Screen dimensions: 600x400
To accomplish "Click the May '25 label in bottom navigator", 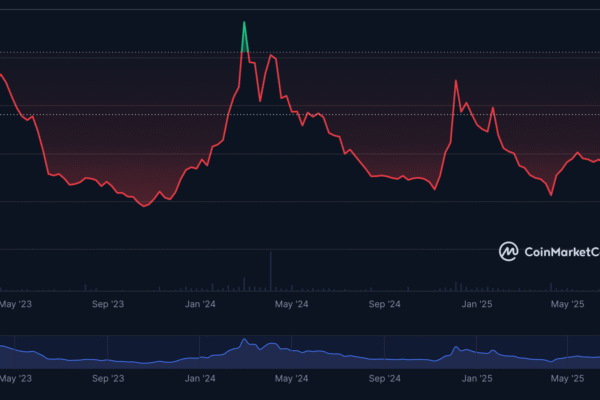I will (567, 380).
